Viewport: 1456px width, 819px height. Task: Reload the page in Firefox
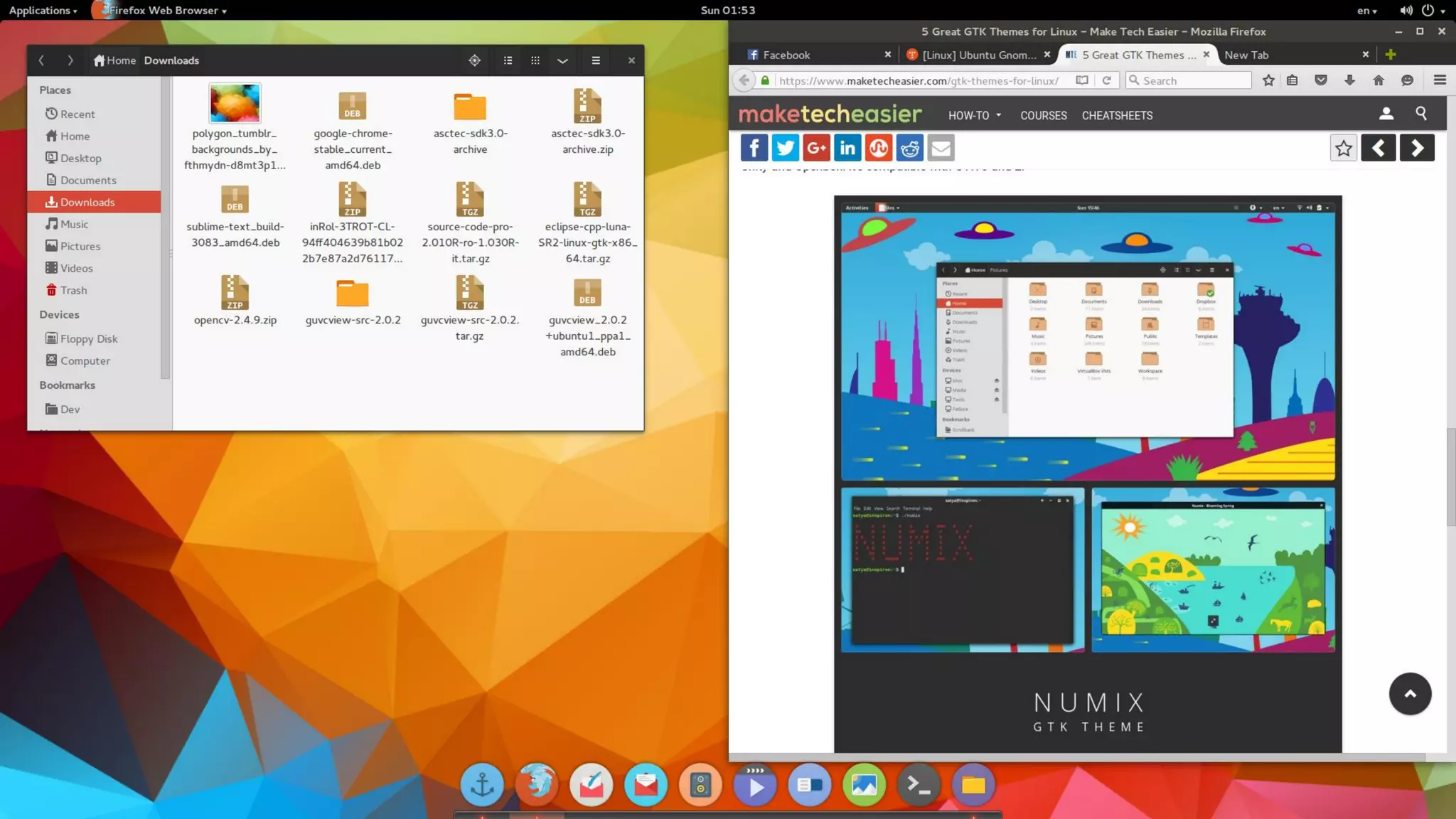1106,80
